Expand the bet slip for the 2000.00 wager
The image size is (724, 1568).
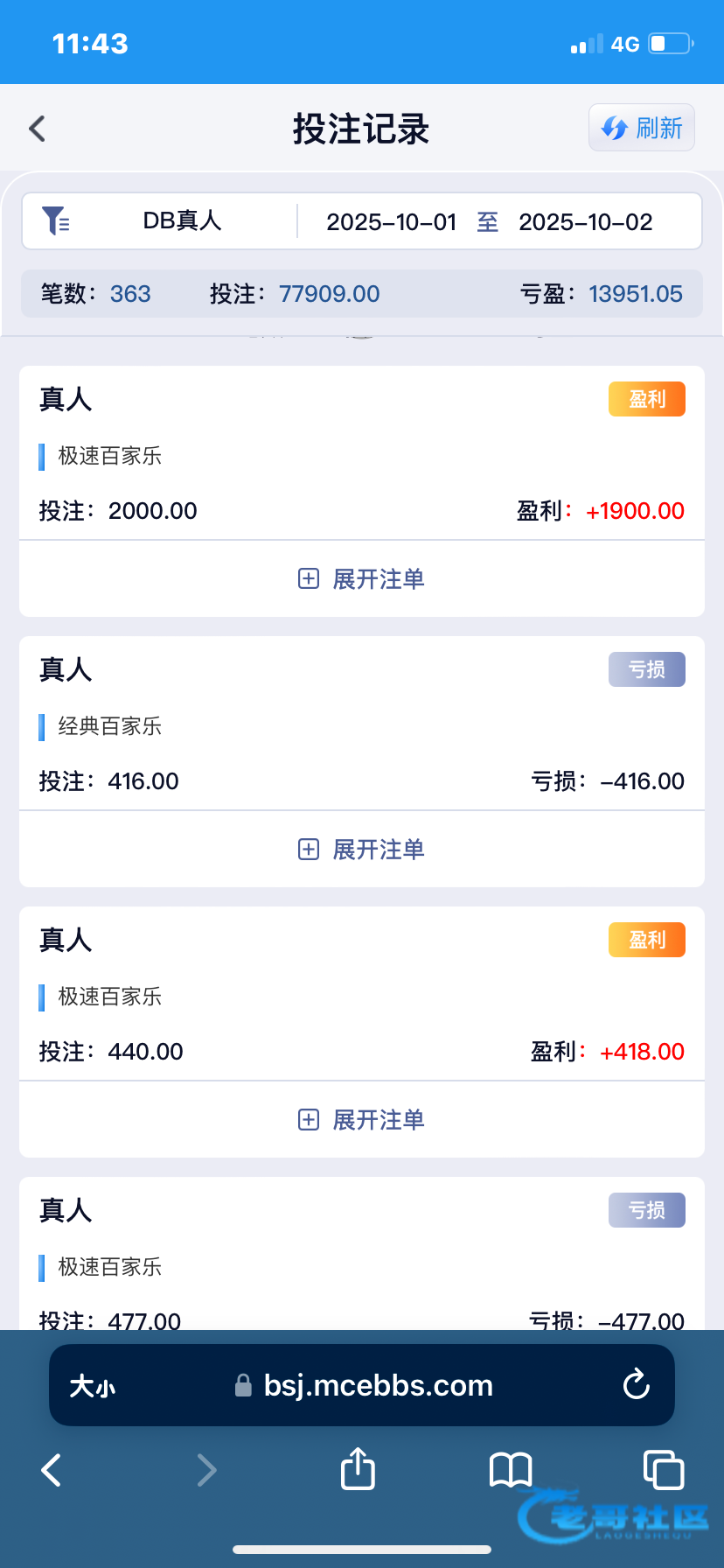362,579
